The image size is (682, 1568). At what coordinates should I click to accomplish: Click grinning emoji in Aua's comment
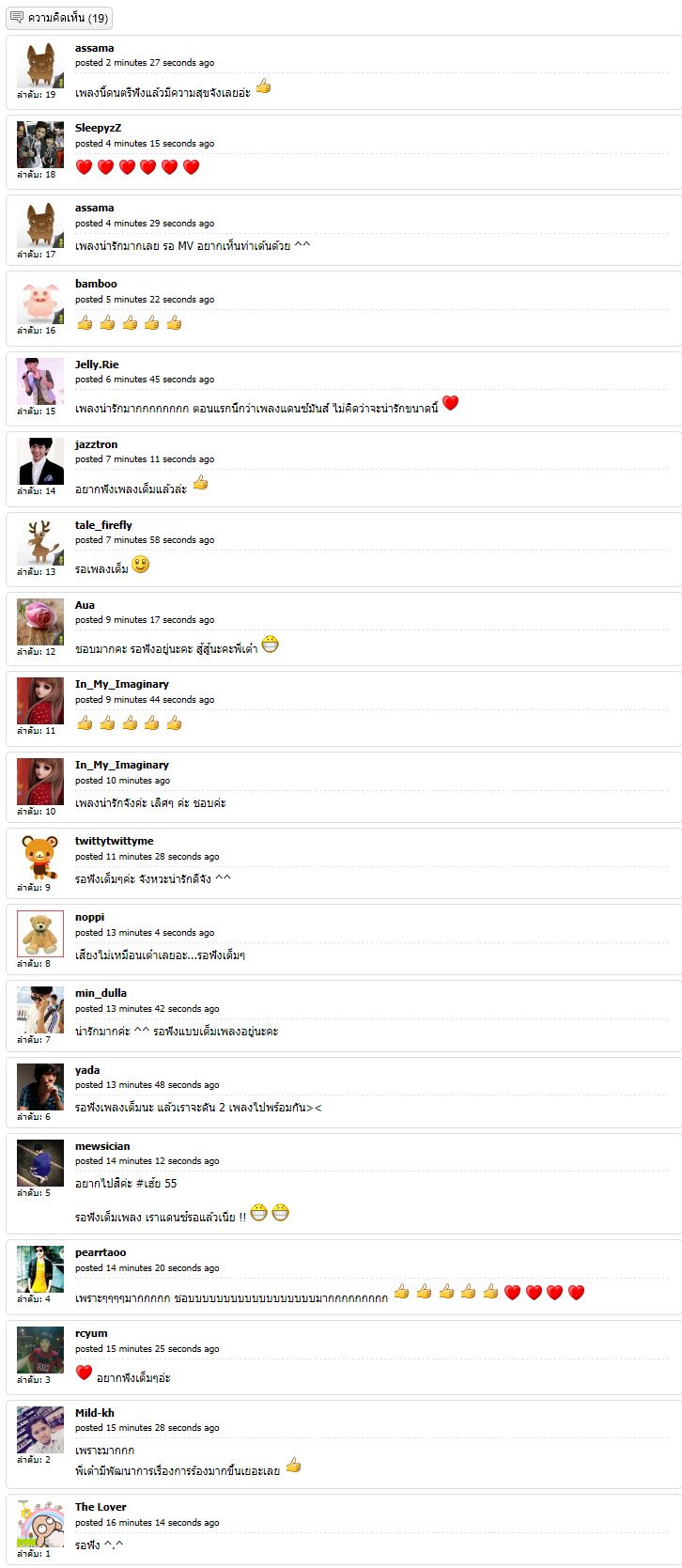tap(271, 644)
